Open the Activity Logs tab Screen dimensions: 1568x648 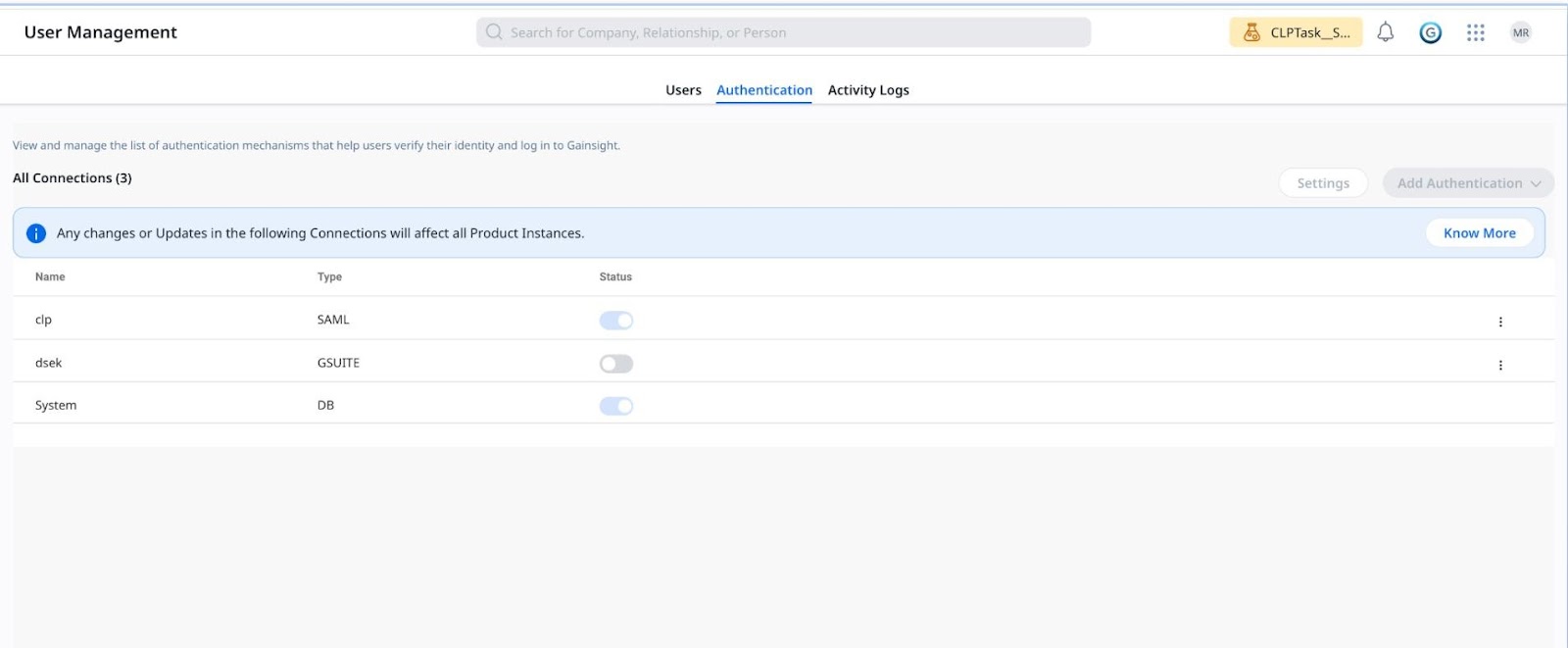pyautogui.click(x=868, y=90)
